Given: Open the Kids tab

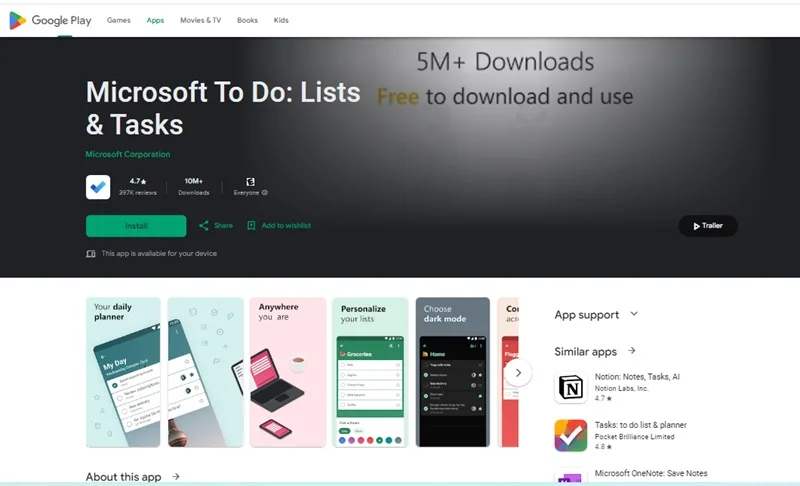Looking at the screenshot, I should click(281, 20).
